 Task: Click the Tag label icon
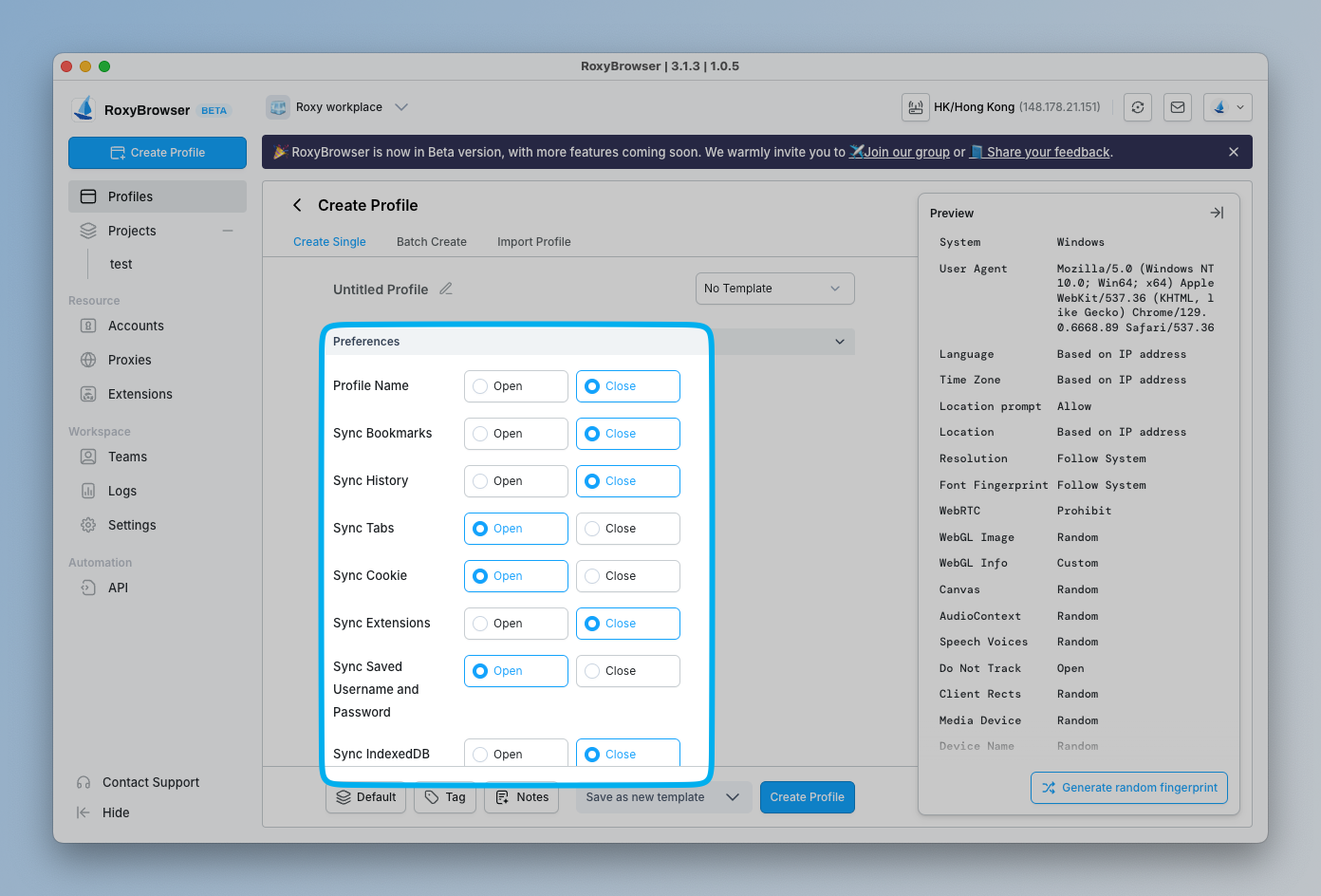432,797
